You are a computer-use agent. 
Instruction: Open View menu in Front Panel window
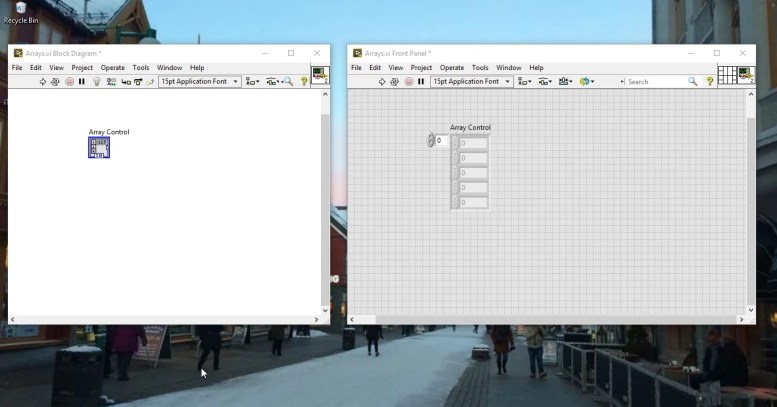pyautogui.click(x=395, y=67)
